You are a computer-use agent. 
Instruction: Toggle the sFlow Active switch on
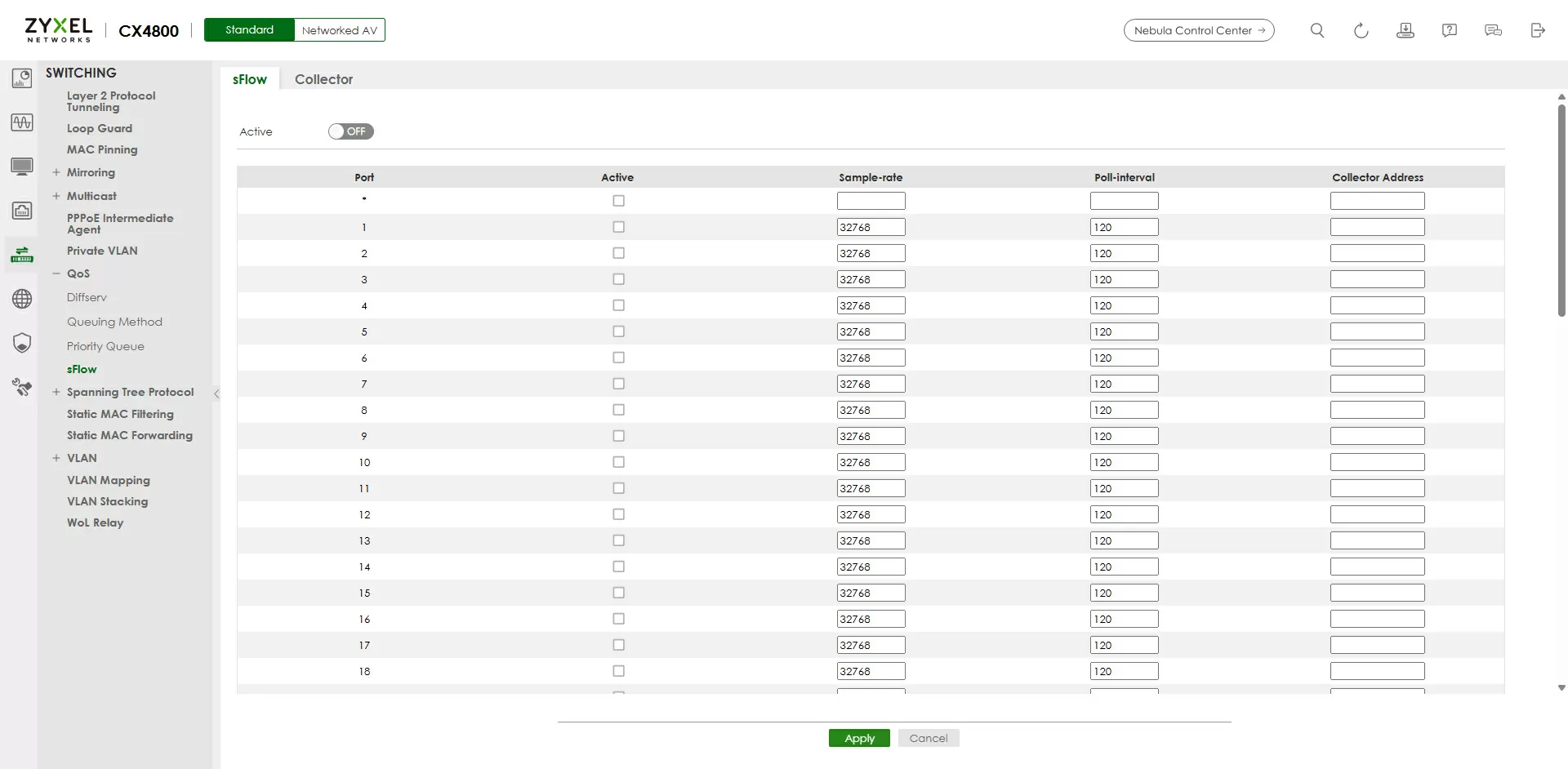point(350,131)
